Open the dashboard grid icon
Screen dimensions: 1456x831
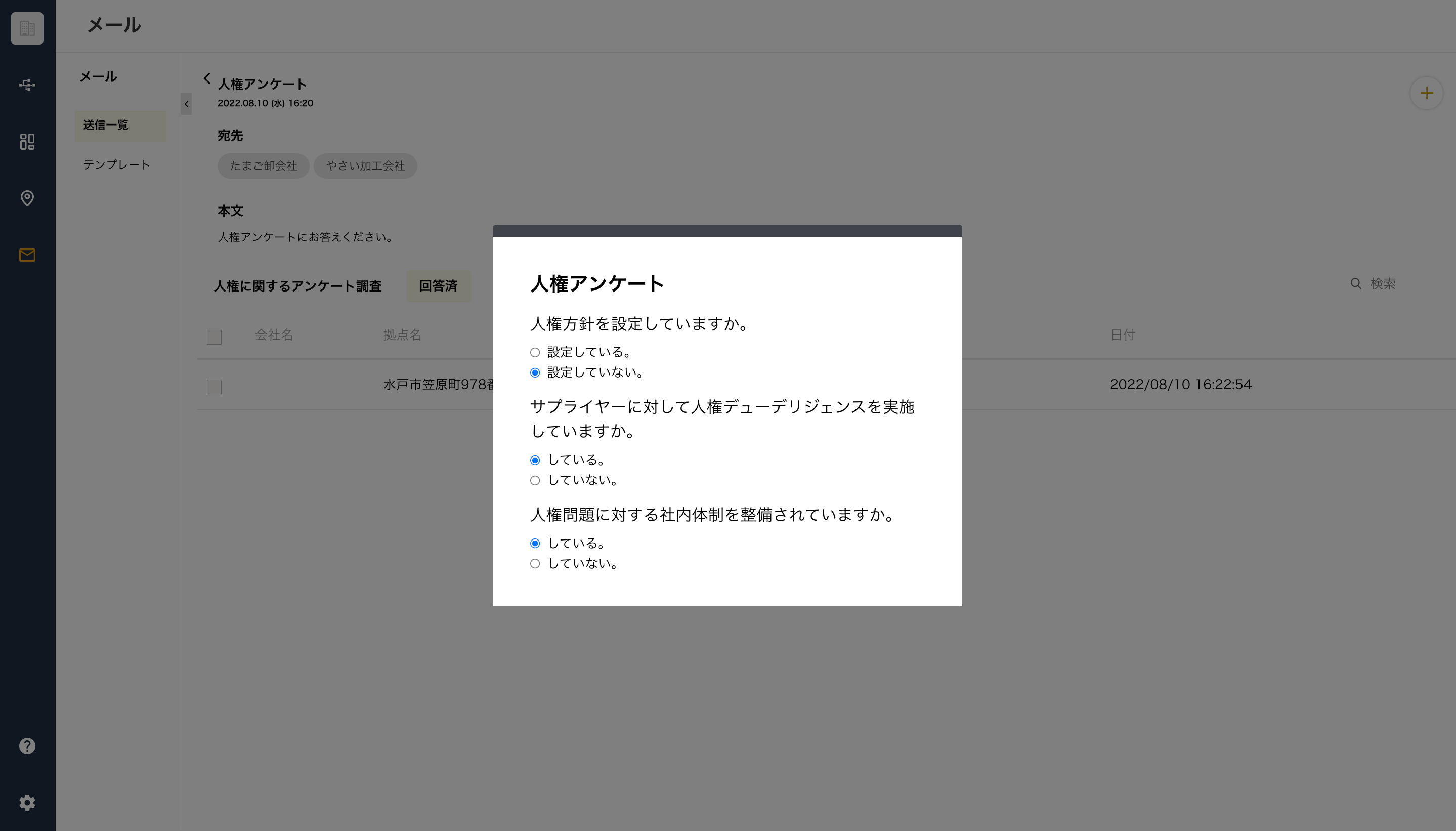pos(27,142)
